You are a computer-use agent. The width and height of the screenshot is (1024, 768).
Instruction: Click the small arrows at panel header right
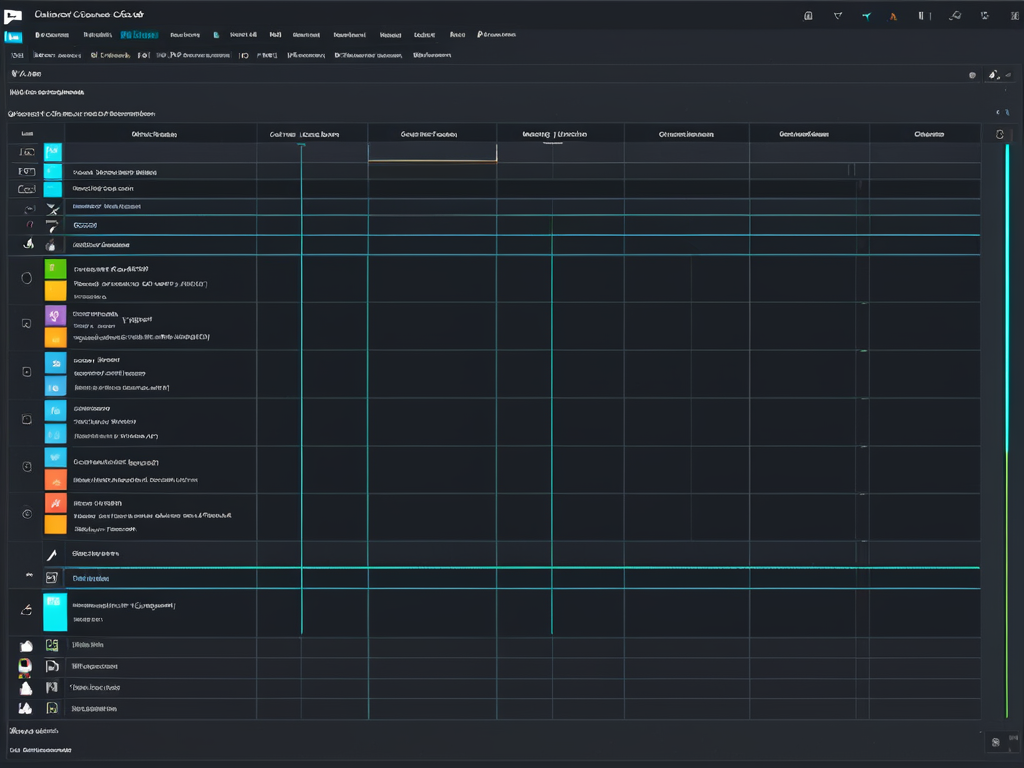coord(1001,114)
